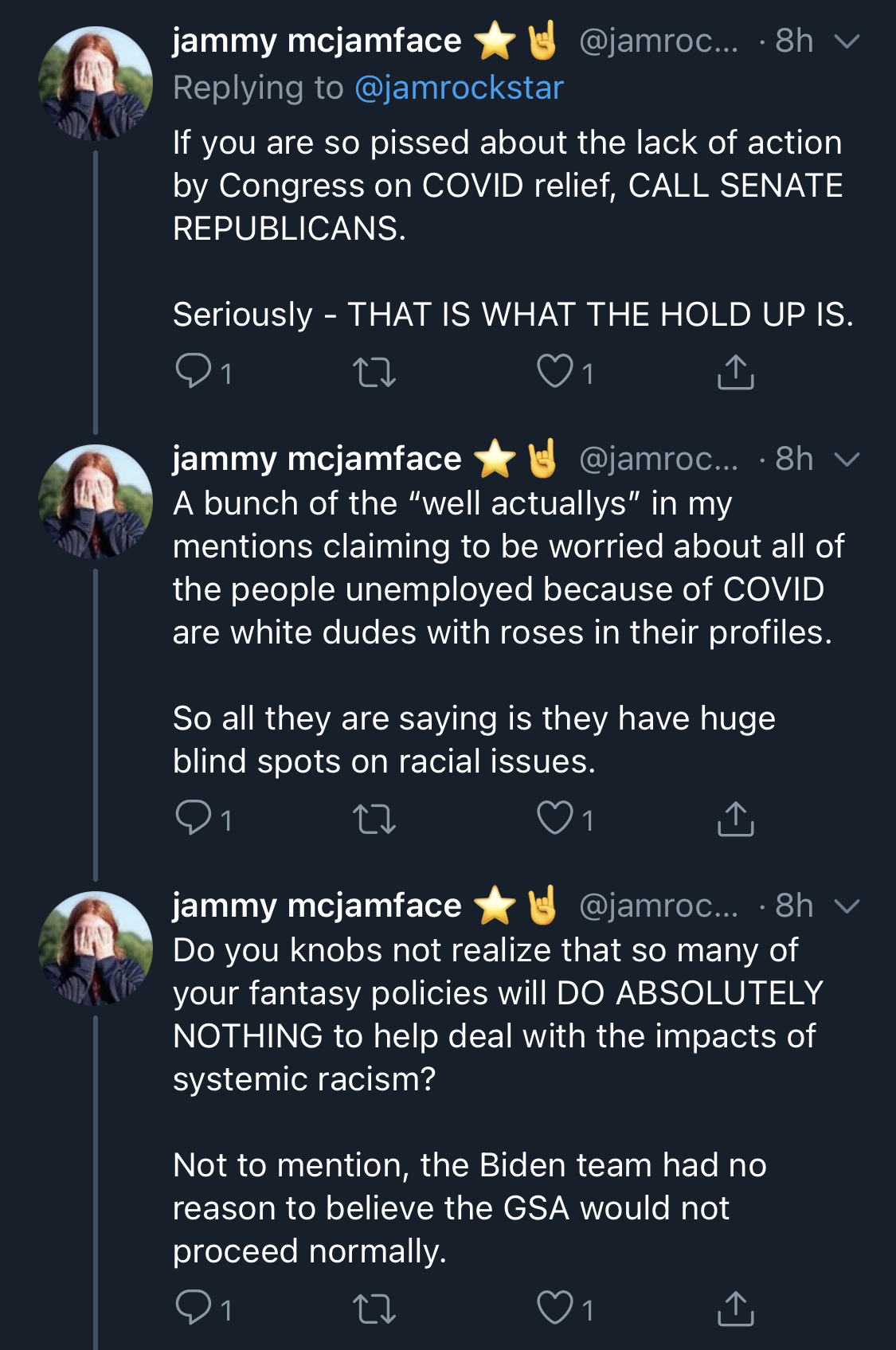Open jammy mcjamface name on first tweet

tap(317, 41)
